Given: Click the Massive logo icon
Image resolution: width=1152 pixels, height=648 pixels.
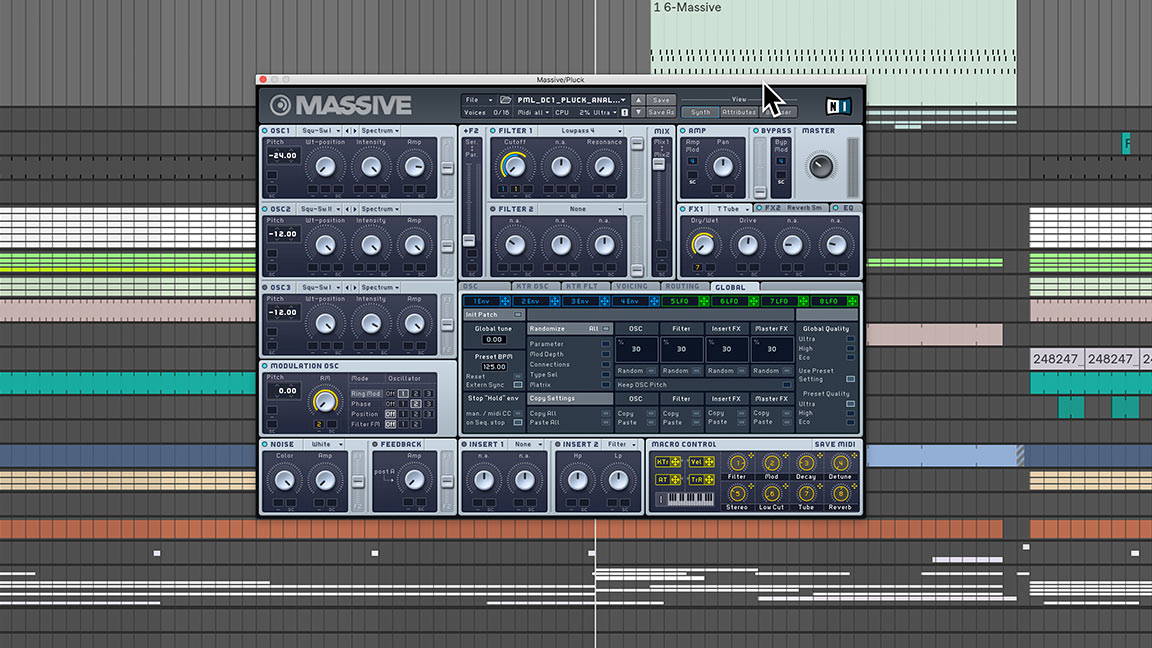Looking at the screenshot, I should click(280, 105).
